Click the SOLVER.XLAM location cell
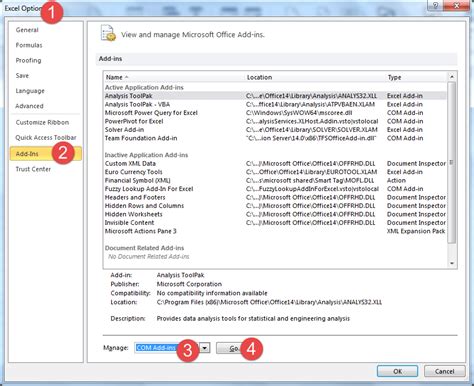This screenshot has width=474, height=386. pyautogui.click(x=312, y=130)
